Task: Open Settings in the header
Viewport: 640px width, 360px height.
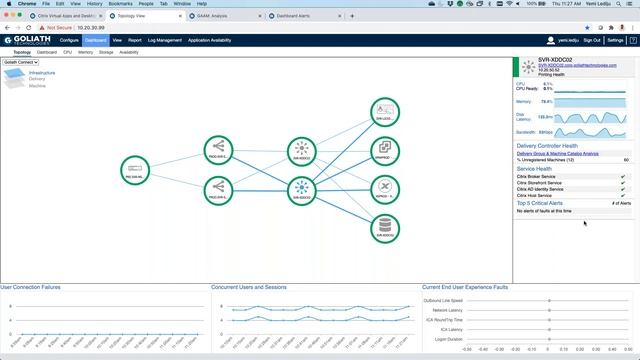Action: 615,40
